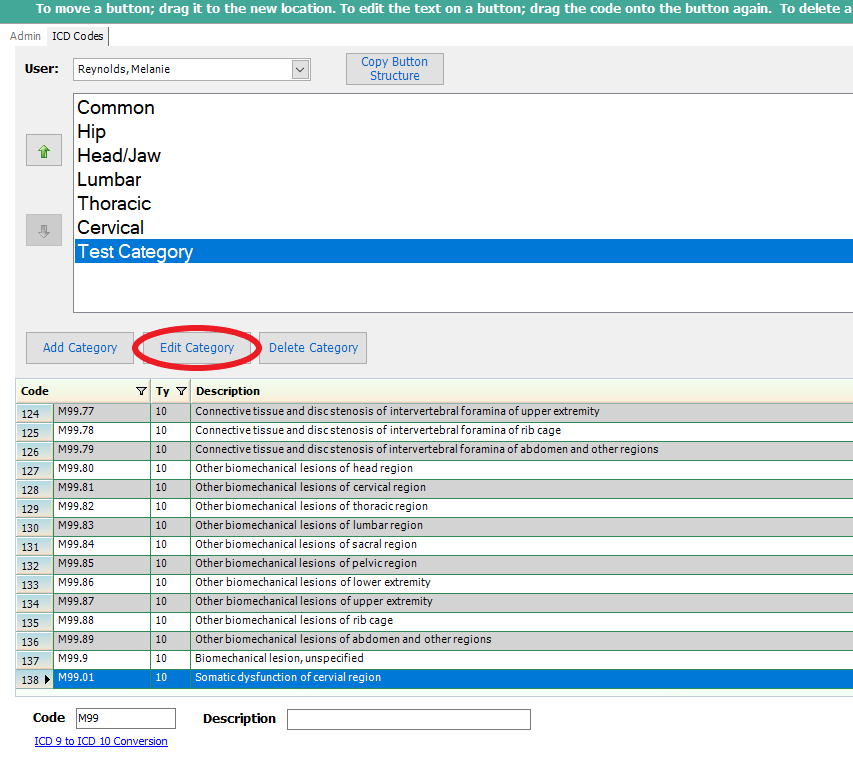Select the ICD Codes tab
The height and width of the screenshot is (762, 853).
pos(78,36)
